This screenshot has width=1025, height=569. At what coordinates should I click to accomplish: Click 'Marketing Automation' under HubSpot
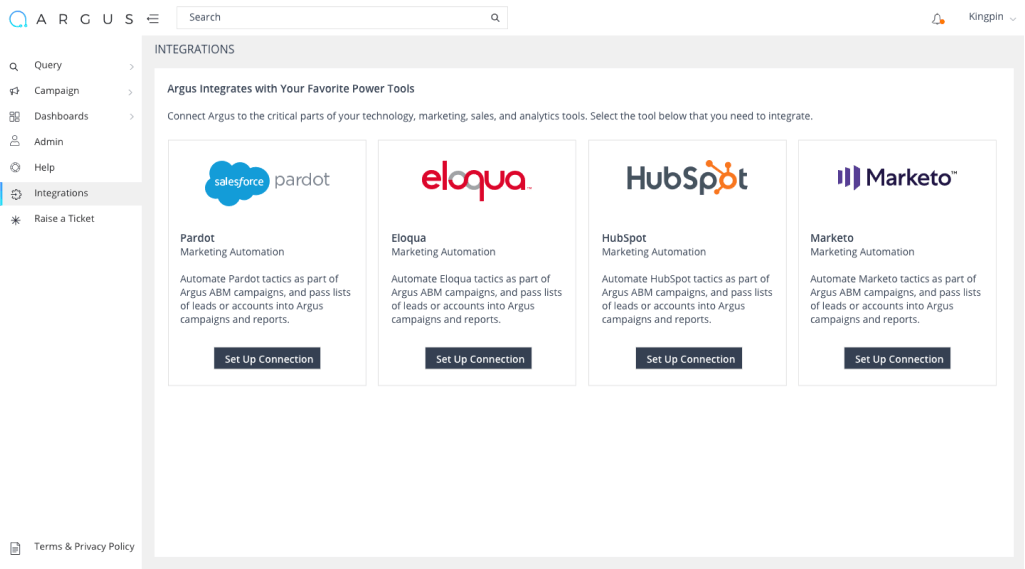pos(654,252)
